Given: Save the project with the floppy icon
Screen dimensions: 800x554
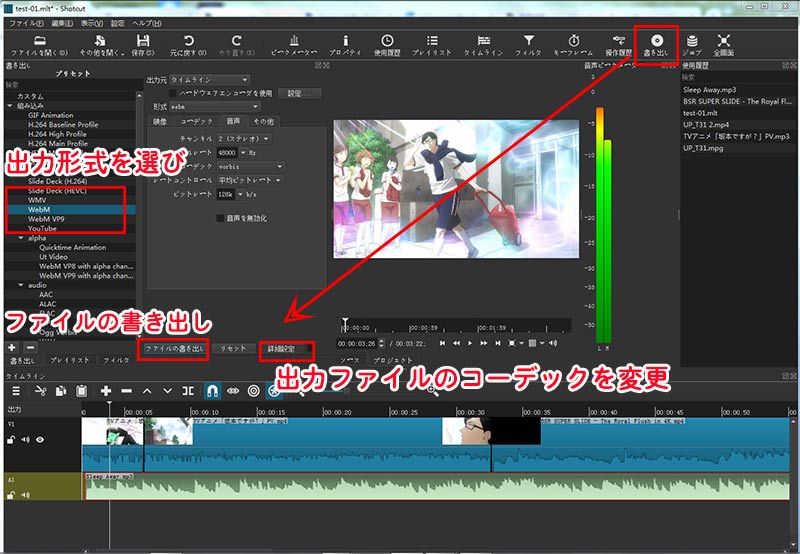Looking at the screenshot, I should coord(143,41).
